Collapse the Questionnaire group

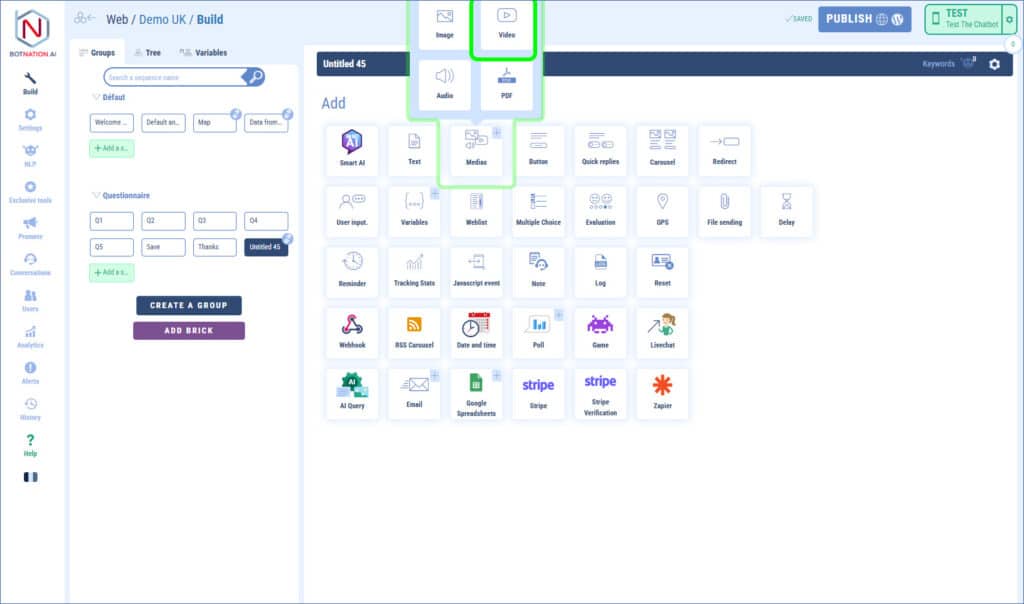point(96,195)
